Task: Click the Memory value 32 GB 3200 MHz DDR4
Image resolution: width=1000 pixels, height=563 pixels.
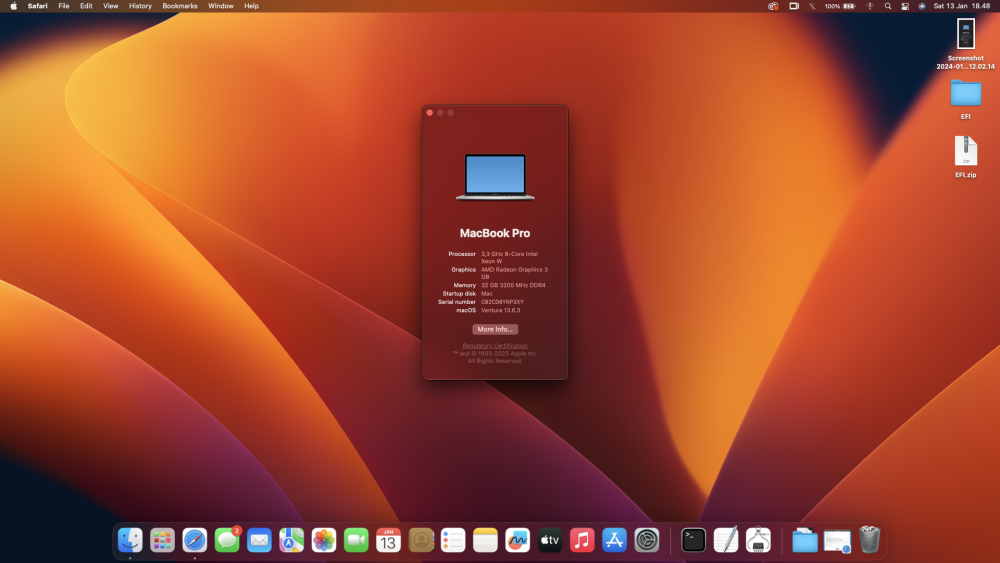Action: coord(513,286)
